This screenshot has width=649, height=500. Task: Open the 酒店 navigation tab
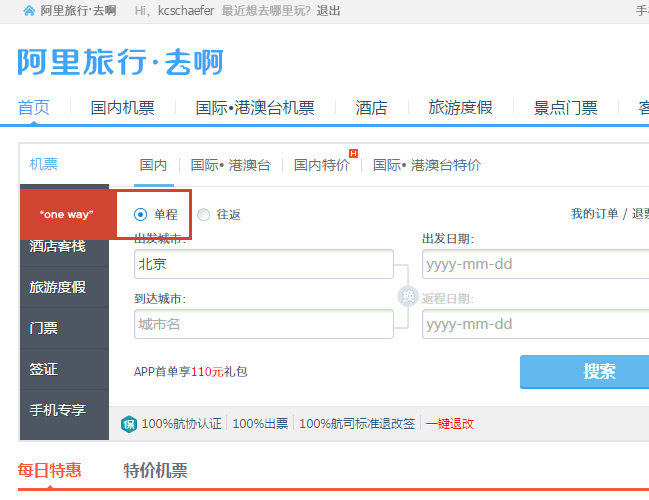pos(371,108)
